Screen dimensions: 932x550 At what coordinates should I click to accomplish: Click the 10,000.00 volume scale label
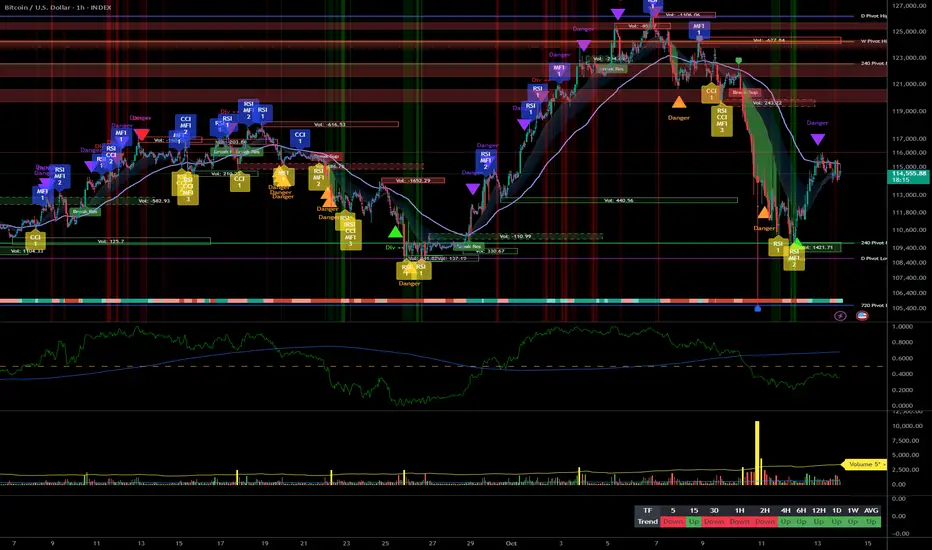tap(906, 426)
